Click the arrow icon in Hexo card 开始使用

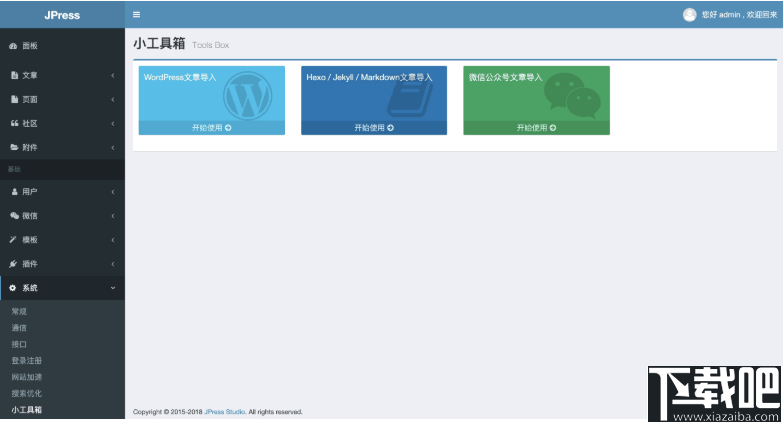point(391,128)
